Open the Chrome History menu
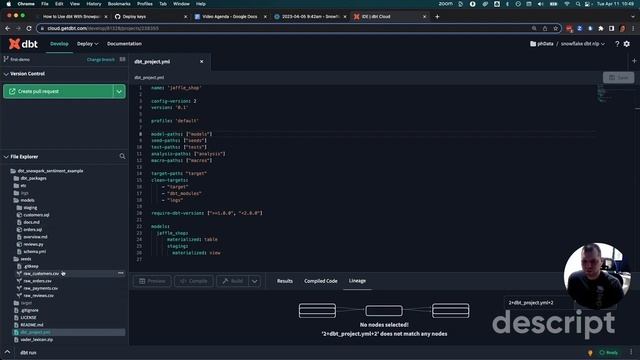 [93, 4]
